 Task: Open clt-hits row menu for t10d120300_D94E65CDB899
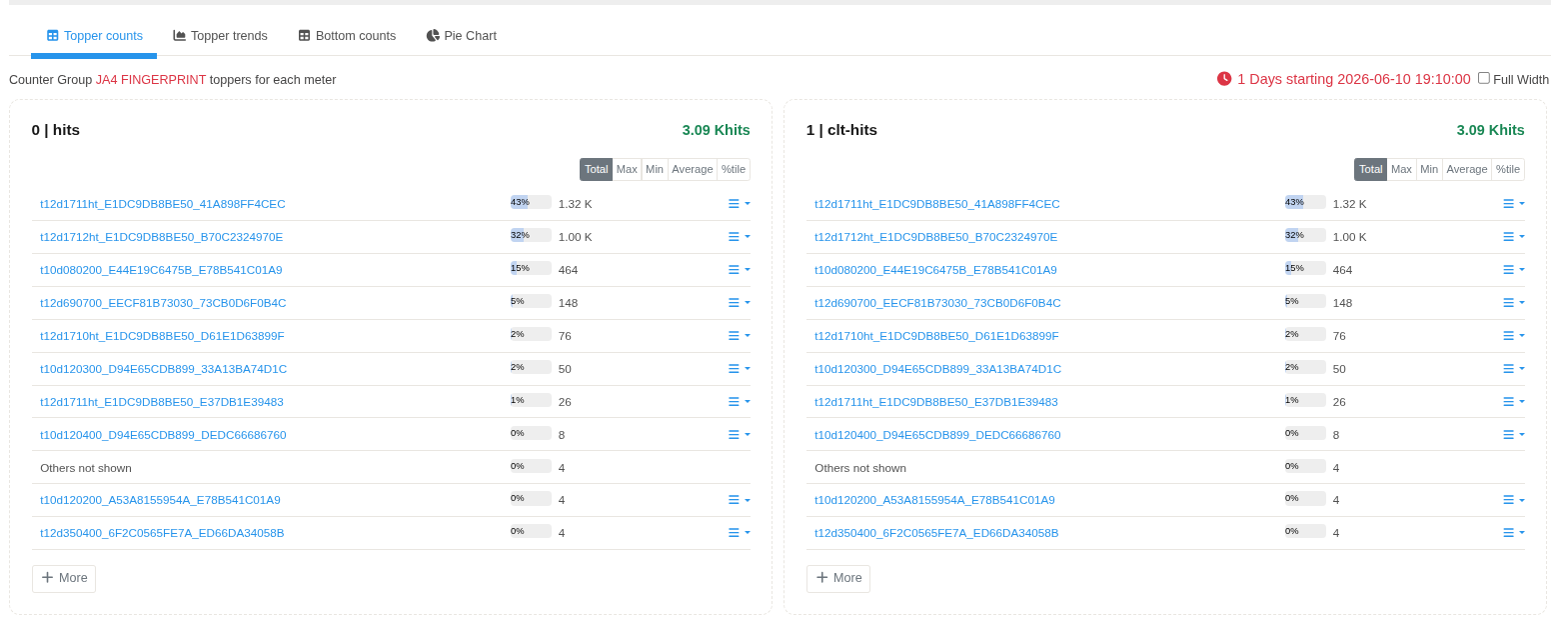click(x=1513, y=369)
